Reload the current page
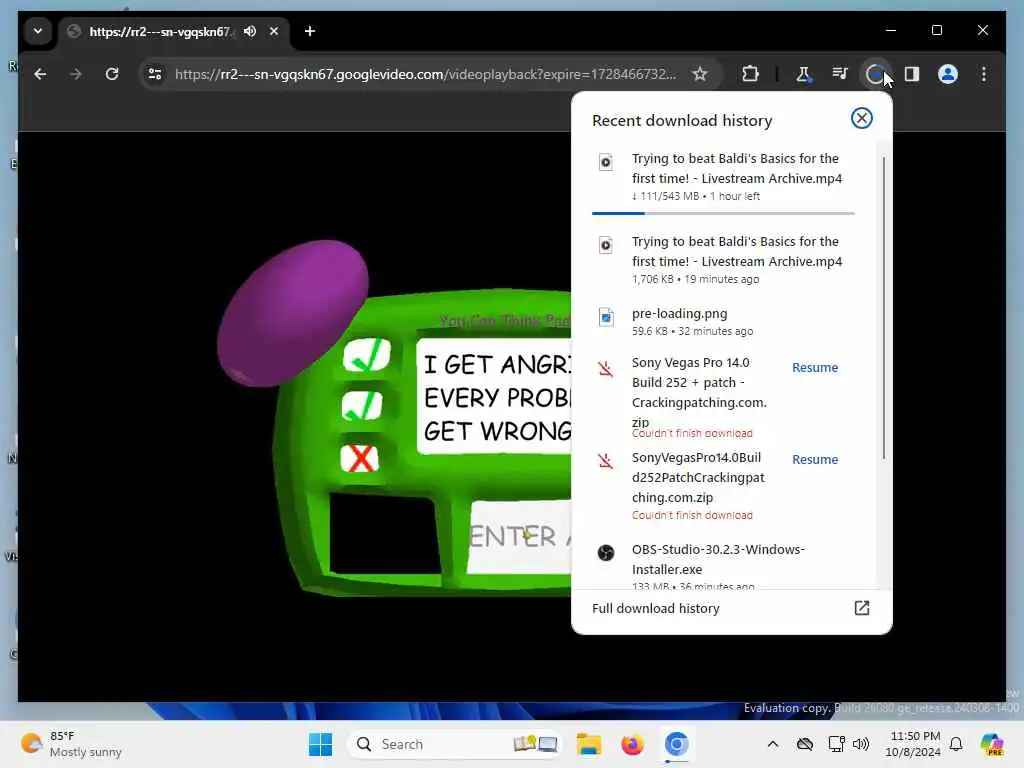 click(112, 74)
